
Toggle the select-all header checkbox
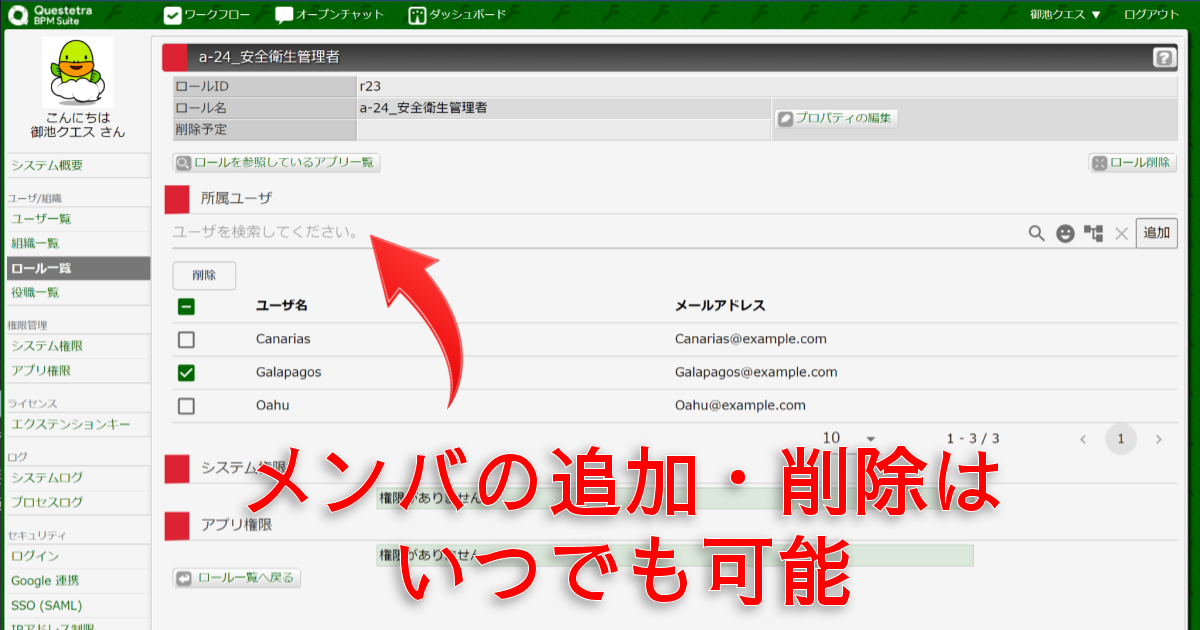(186, 307)
